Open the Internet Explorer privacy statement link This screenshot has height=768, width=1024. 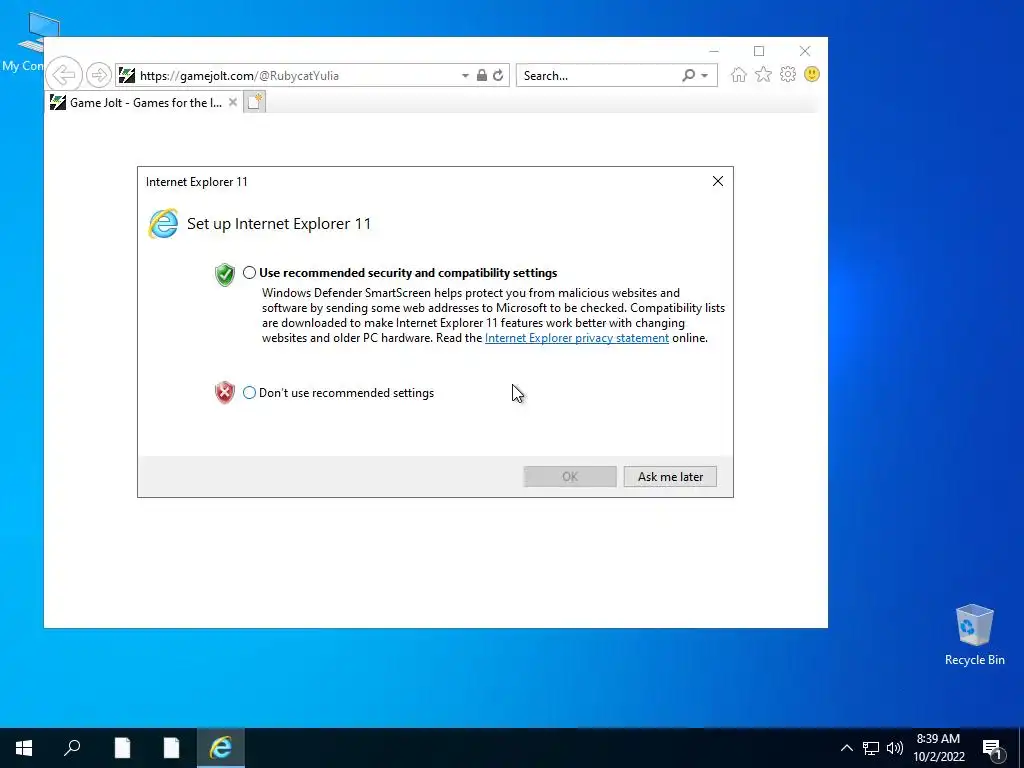point(577,338)
